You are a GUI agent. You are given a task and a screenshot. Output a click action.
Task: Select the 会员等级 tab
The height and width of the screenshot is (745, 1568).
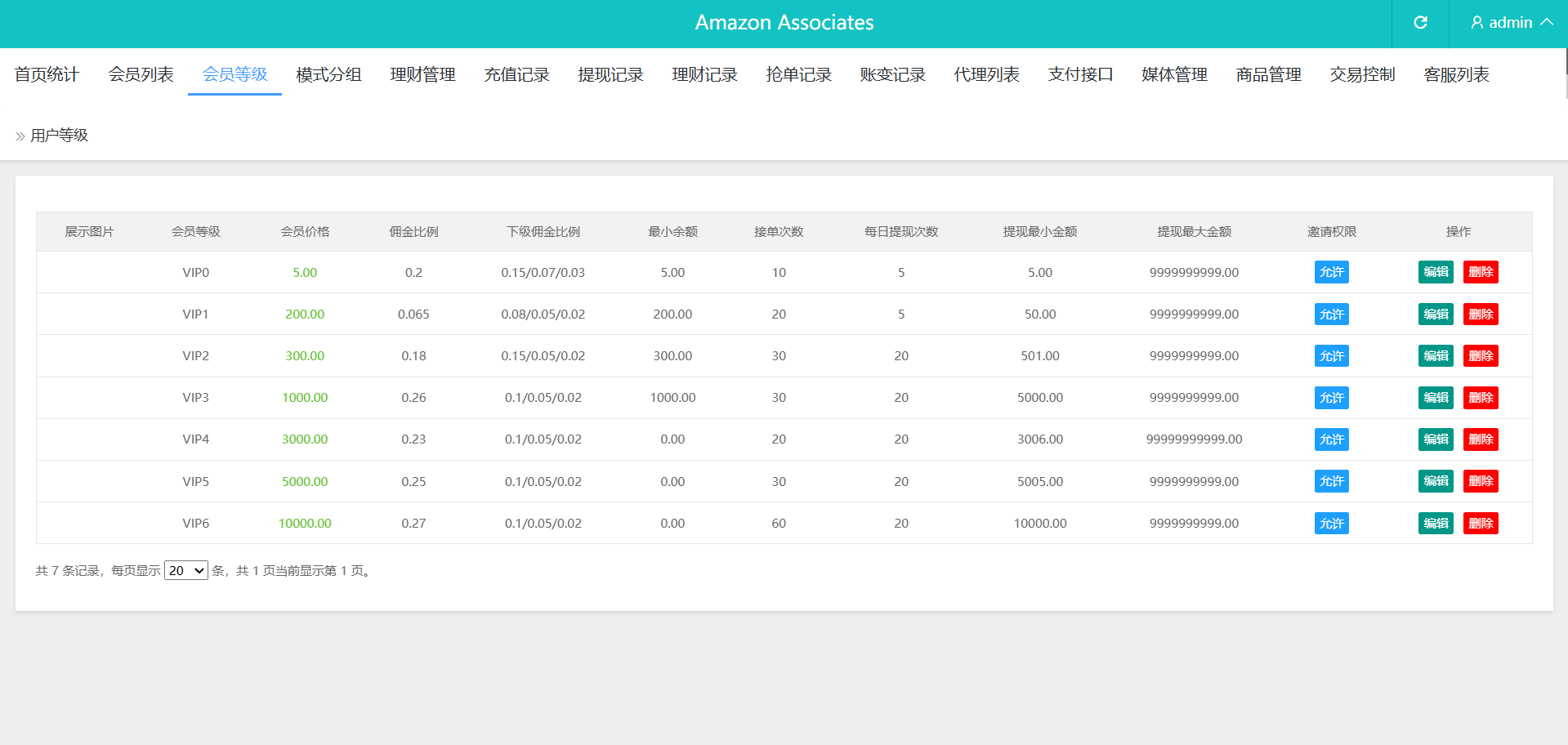pos(235,74)
